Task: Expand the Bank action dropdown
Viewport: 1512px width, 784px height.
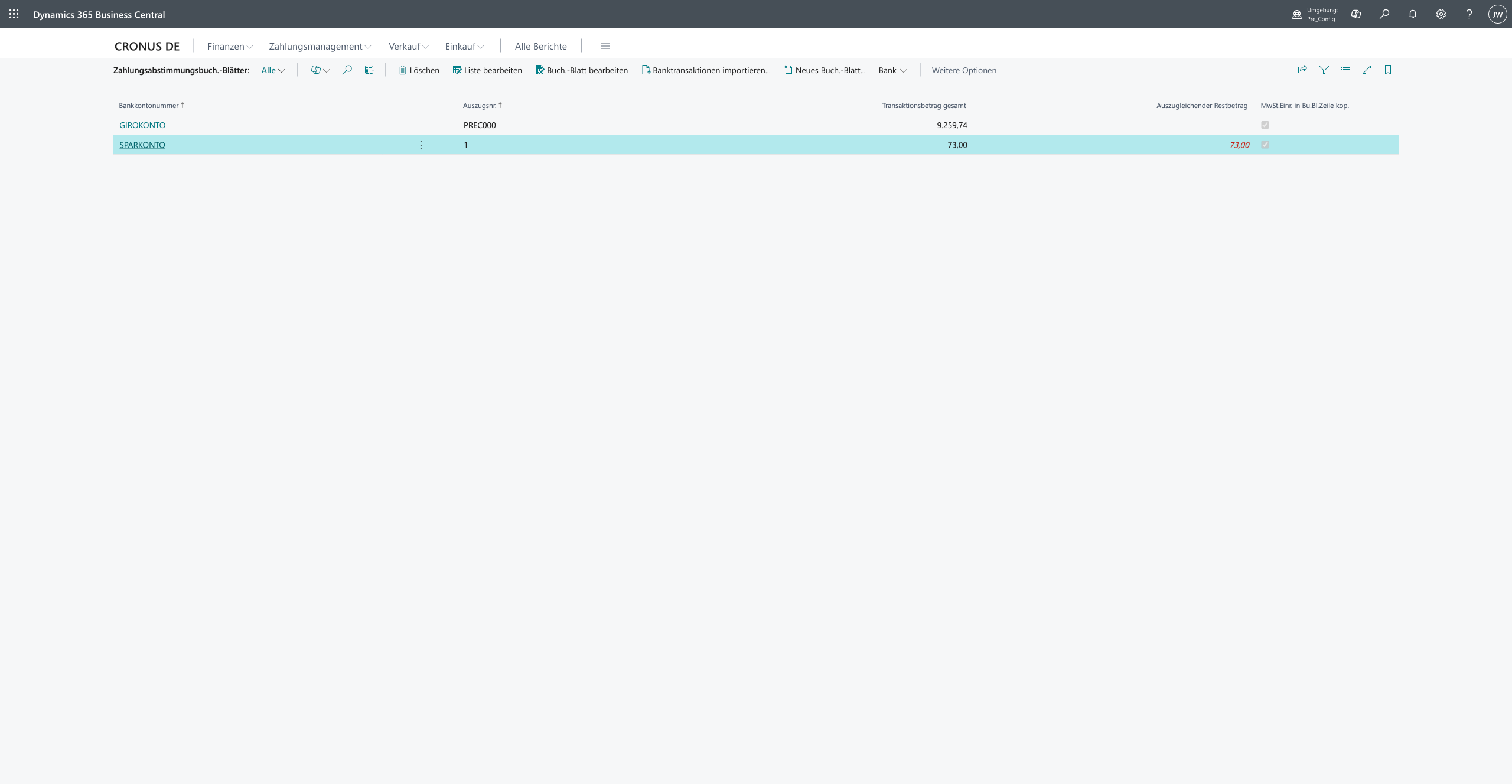Action: (892, 70)
